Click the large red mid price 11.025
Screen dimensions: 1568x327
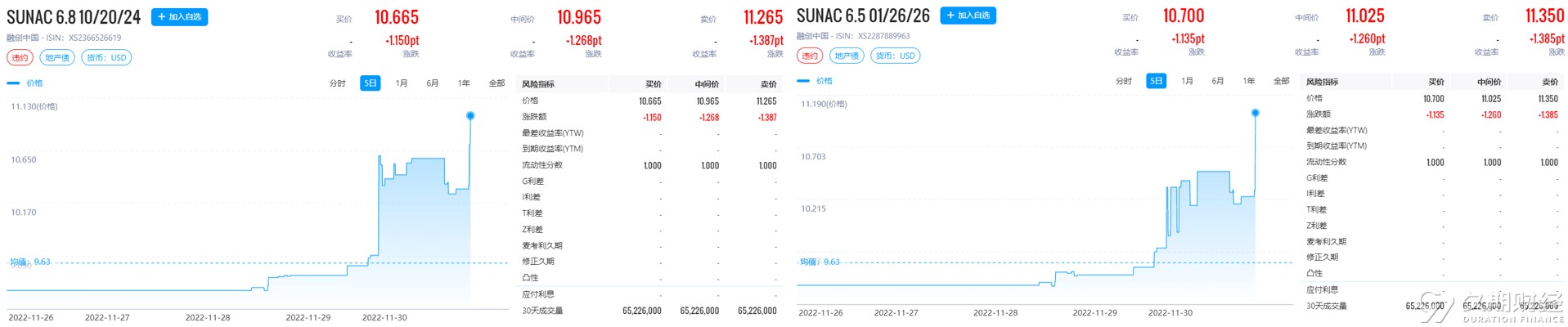pos(1365,16)
